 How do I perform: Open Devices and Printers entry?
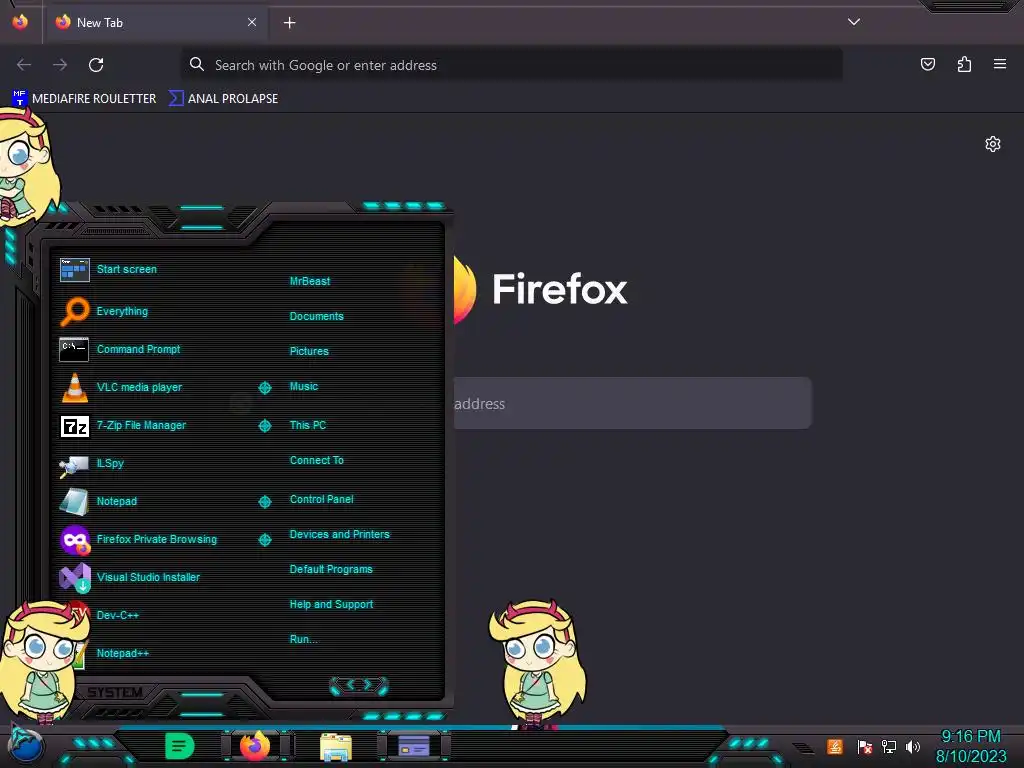click(339, 535)
